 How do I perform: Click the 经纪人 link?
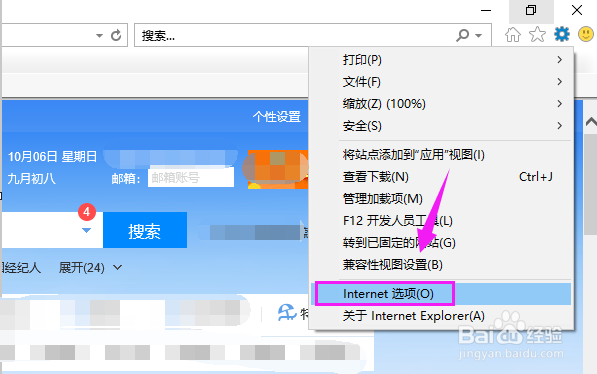coord(22,268)
